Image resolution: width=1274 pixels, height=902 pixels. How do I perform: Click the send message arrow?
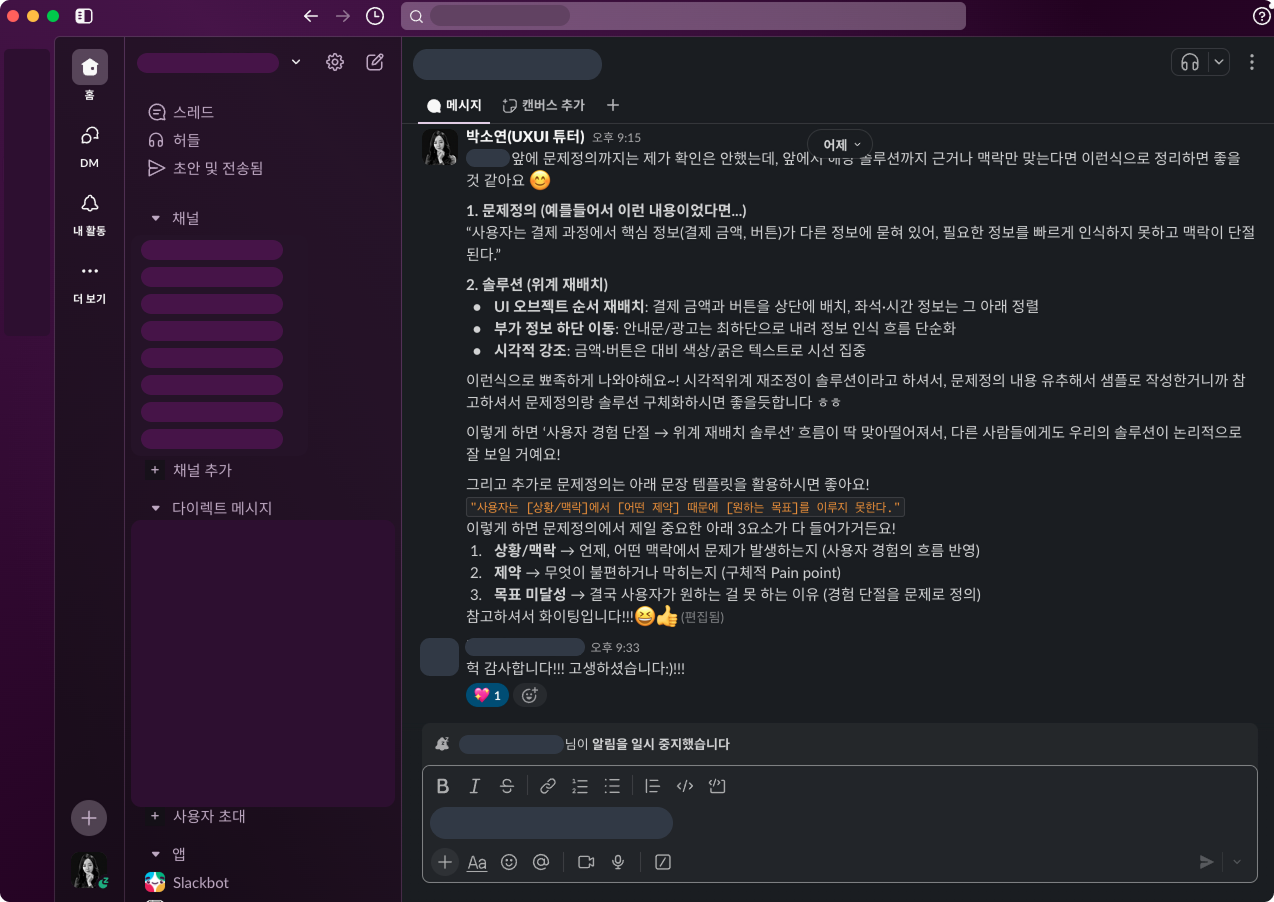click(1207, 862)
